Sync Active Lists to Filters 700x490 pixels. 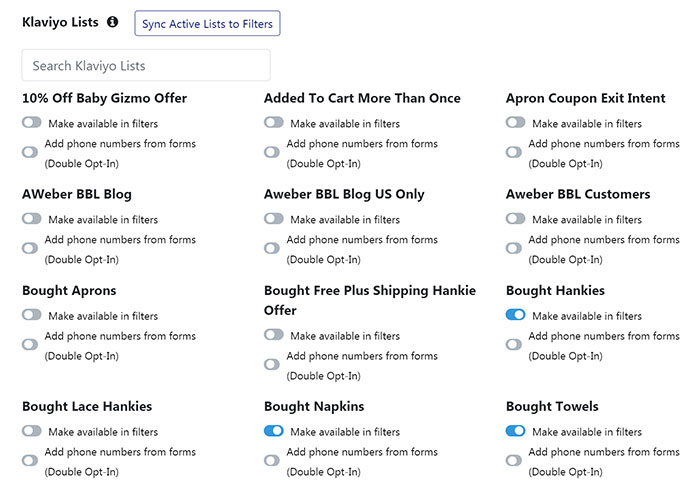pyautogui.click(x=207, y=24)
